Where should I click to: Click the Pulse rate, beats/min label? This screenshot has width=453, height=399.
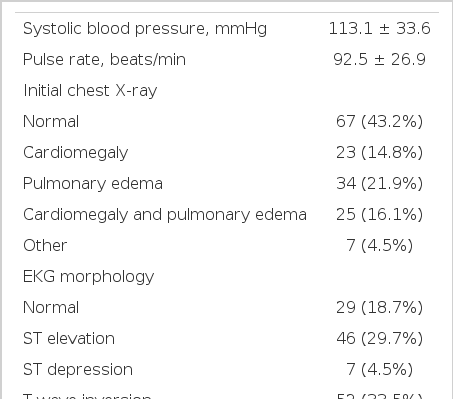[x=104, y=60]
